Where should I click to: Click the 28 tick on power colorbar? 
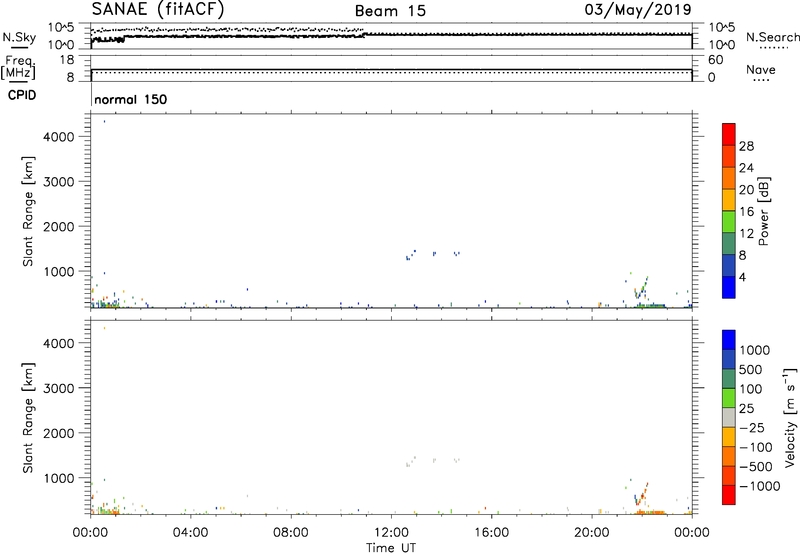[x=746, y=146]
